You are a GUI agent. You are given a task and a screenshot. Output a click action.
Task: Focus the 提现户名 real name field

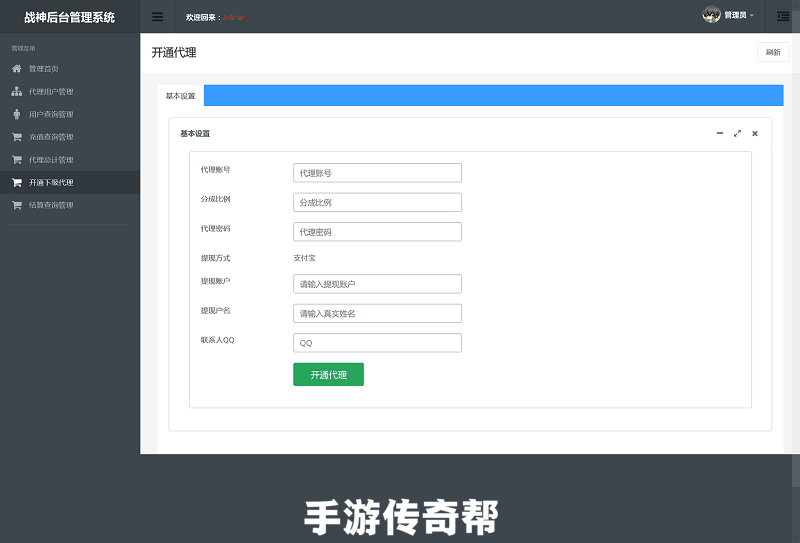(x=378, y=313)
